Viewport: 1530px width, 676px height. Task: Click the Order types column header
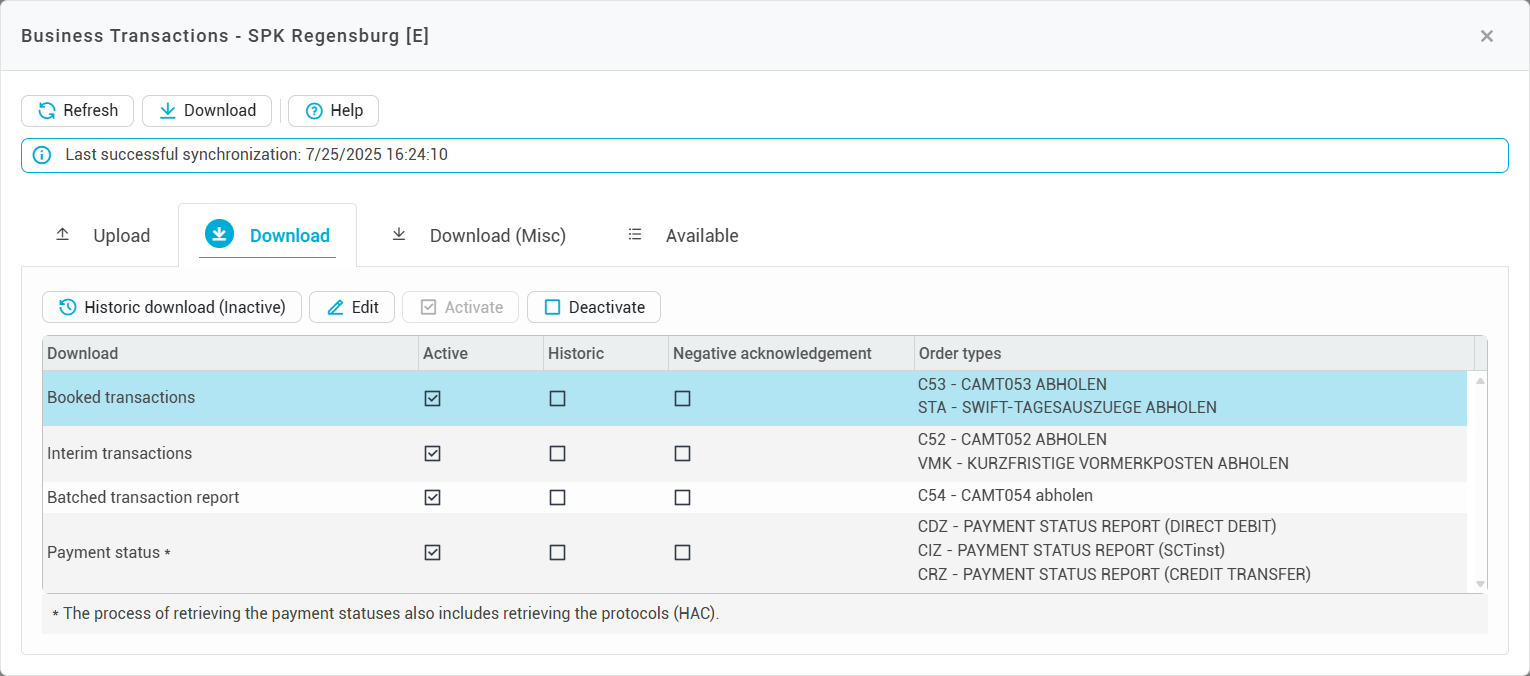[x=960, y=353]
